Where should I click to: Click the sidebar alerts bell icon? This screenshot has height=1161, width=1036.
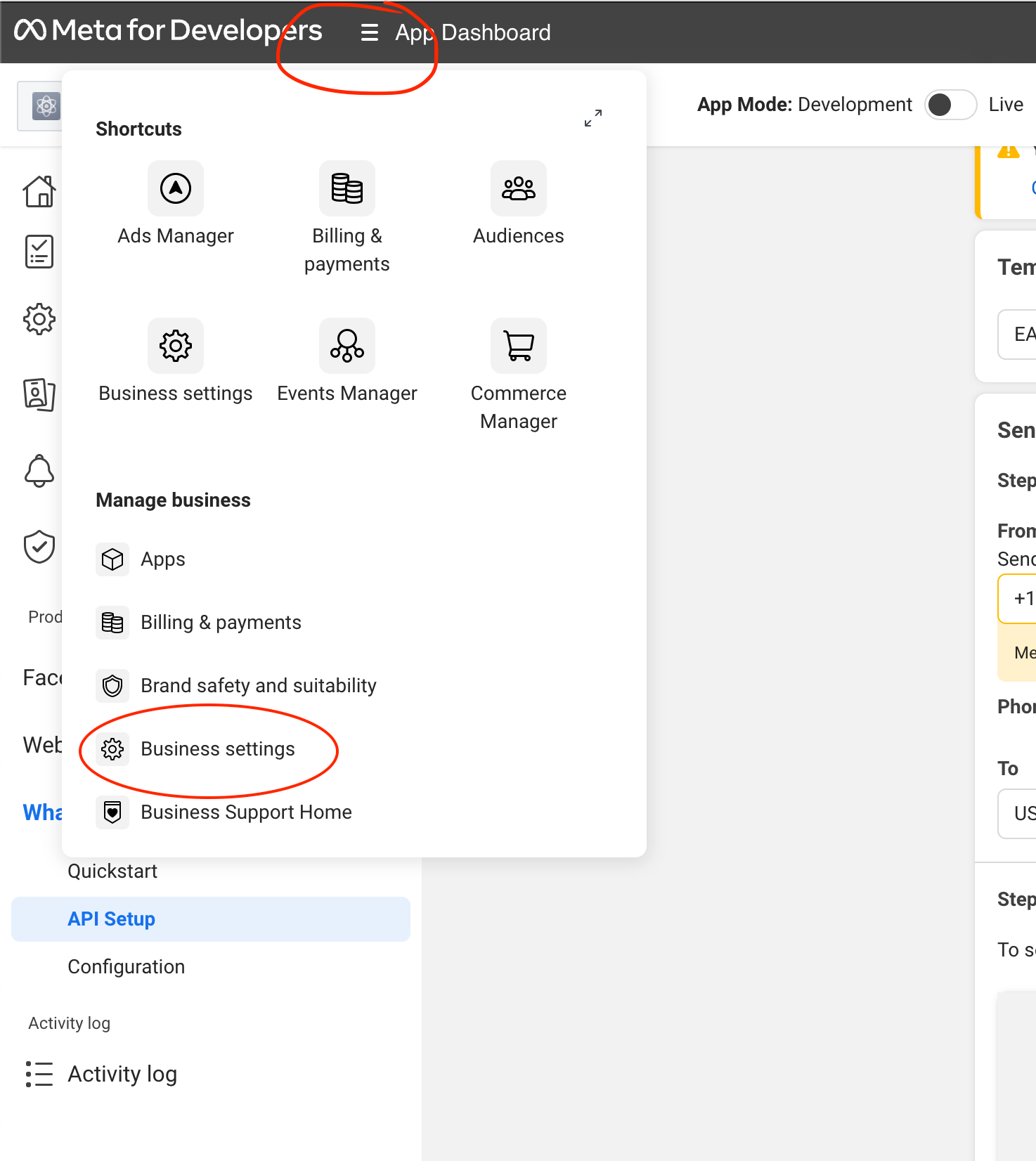[39, 471]
